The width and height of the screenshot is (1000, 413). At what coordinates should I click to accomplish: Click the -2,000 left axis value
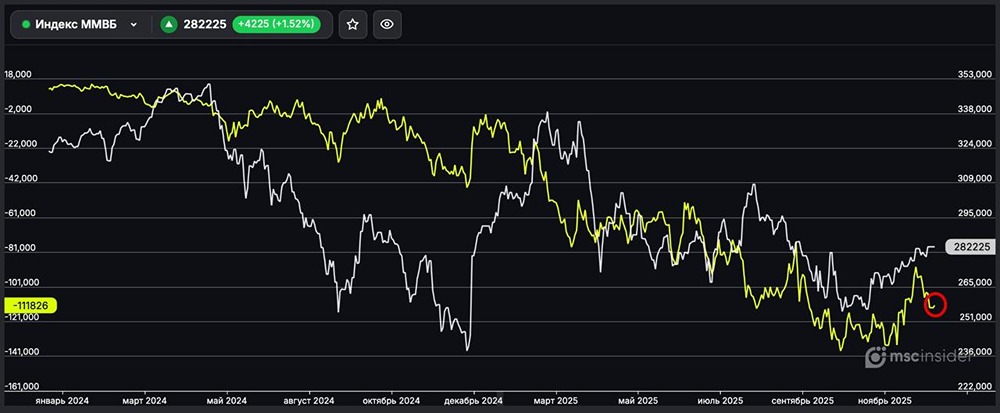tap(18, 110)
